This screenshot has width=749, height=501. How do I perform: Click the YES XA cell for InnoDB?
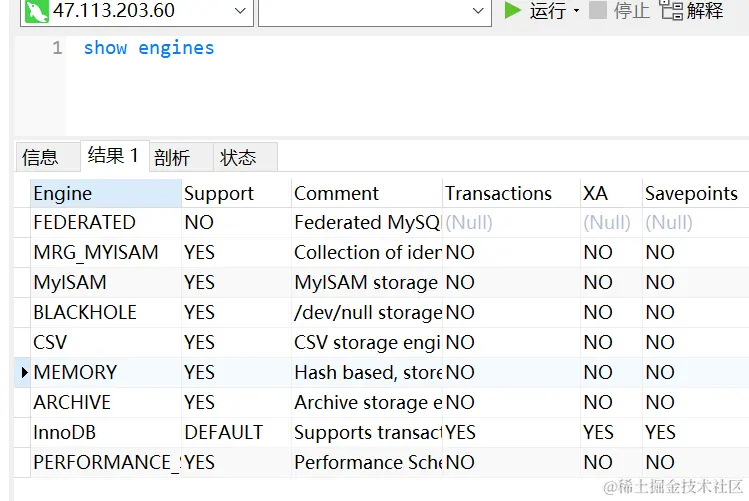click(x=611, y=433)
